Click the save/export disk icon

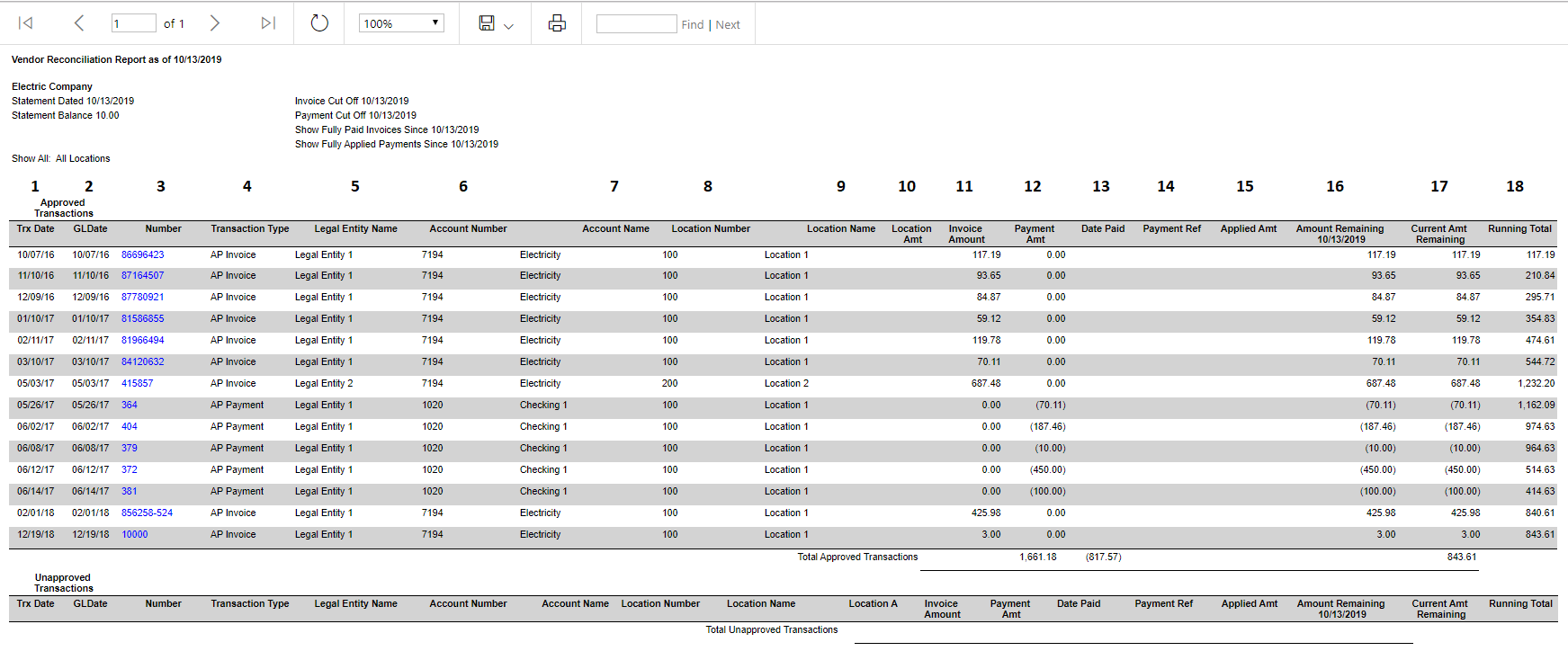coord(487,23)
